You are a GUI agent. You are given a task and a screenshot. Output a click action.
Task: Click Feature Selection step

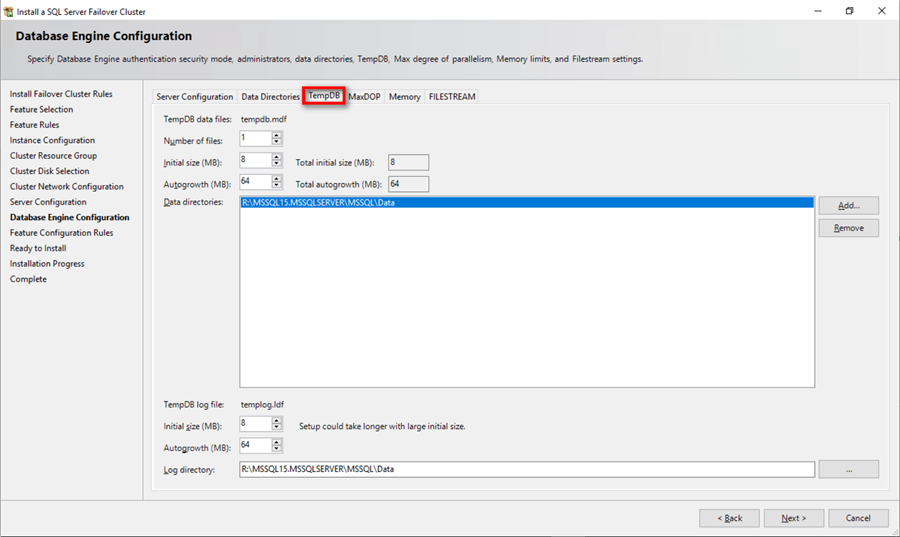41,109
